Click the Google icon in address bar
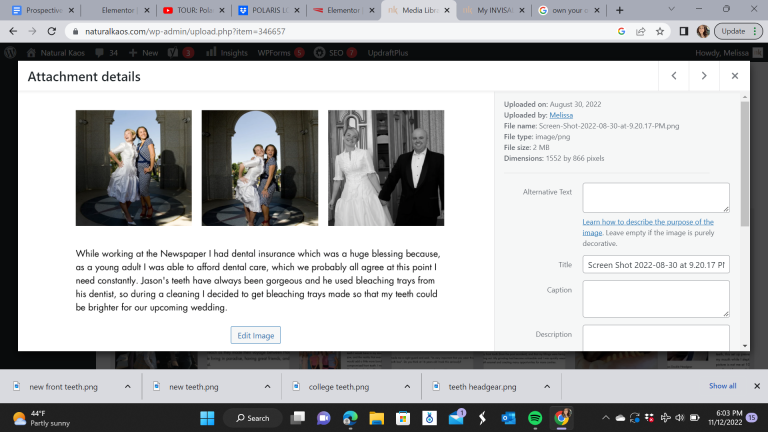 coord(621,31)
